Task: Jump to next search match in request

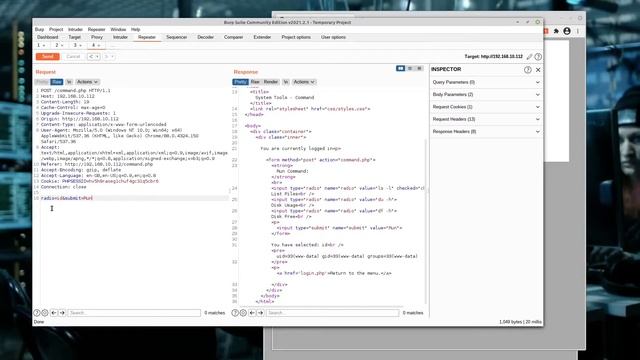Action: tap(62, 313)
